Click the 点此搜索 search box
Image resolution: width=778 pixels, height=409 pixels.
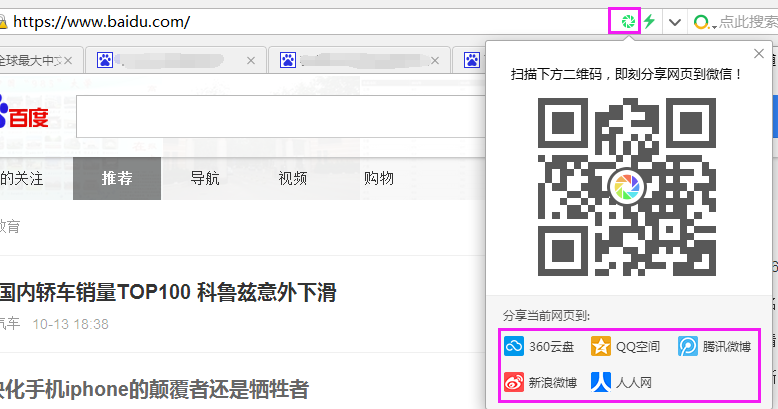tap(748, 22)
